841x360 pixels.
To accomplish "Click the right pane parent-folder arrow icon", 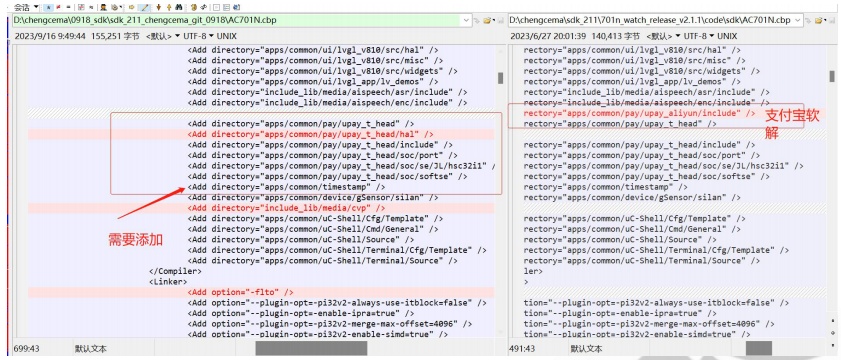I will [808, 20].
